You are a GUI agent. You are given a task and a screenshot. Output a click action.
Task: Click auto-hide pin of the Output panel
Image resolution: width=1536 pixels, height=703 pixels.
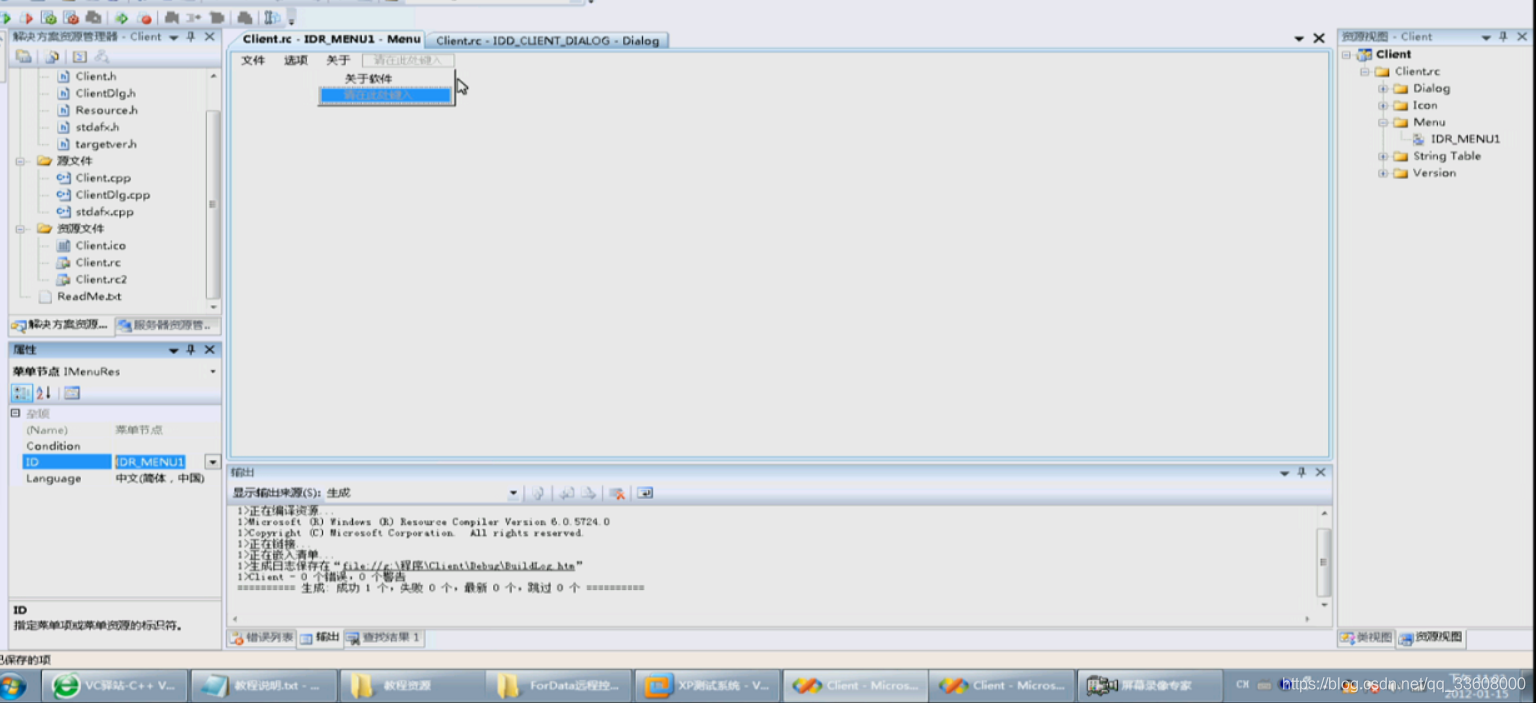tap(1302, 472)
